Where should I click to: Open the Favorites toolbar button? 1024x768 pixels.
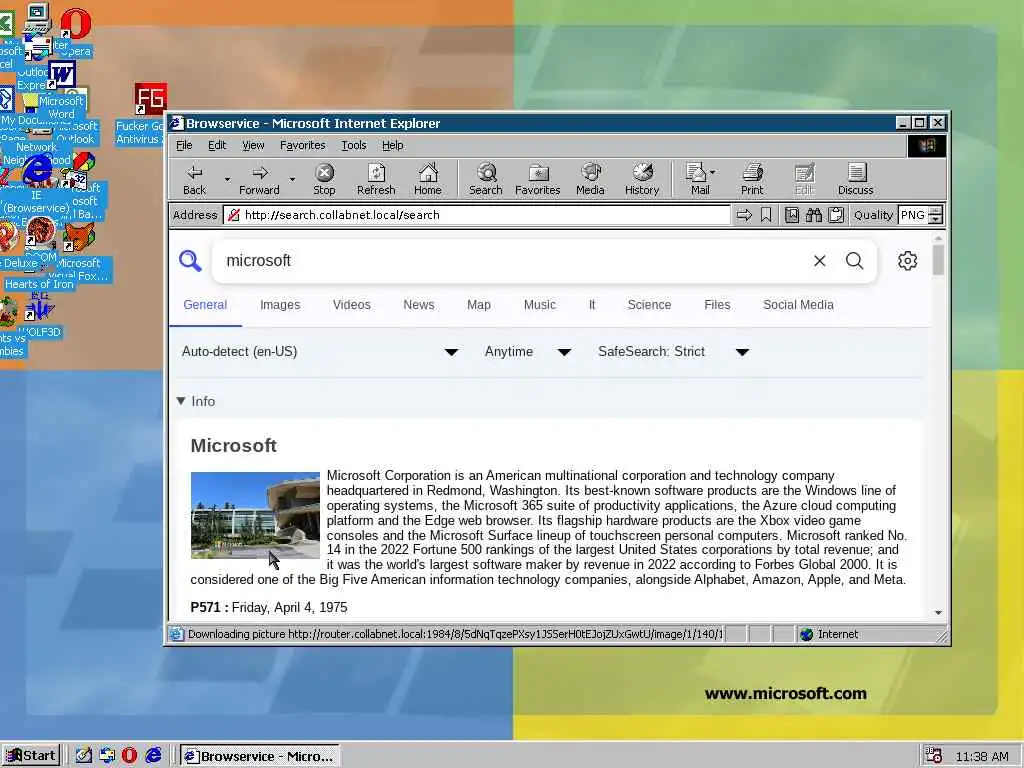pyautogui.click(x=537, y=179)
